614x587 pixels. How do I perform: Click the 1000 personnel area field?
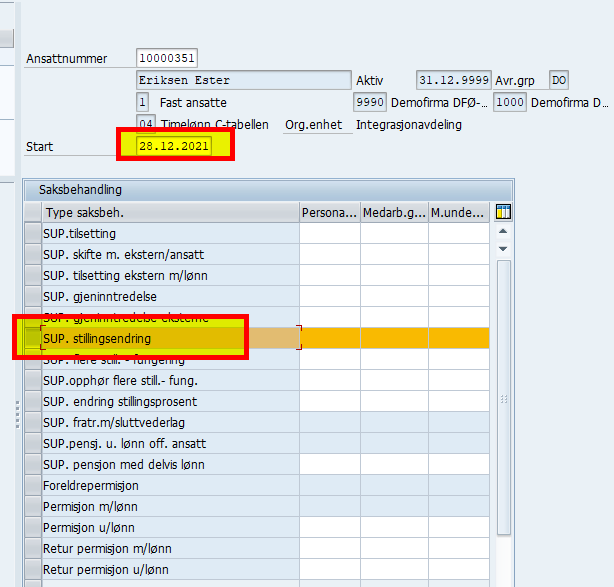[x=510, y=102]
